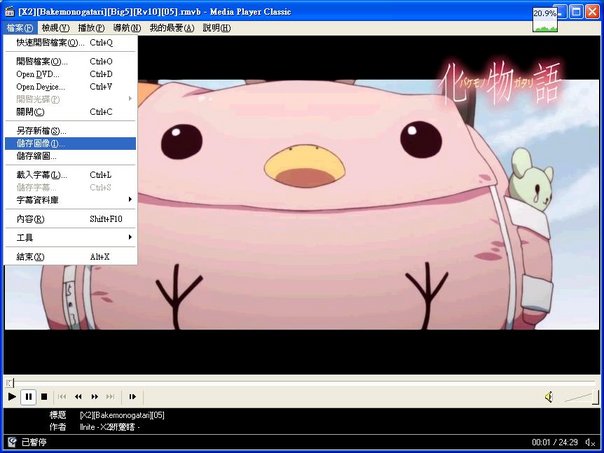
Task: Click the status bar icon beside 已暫停
Action: click(12, 442)
